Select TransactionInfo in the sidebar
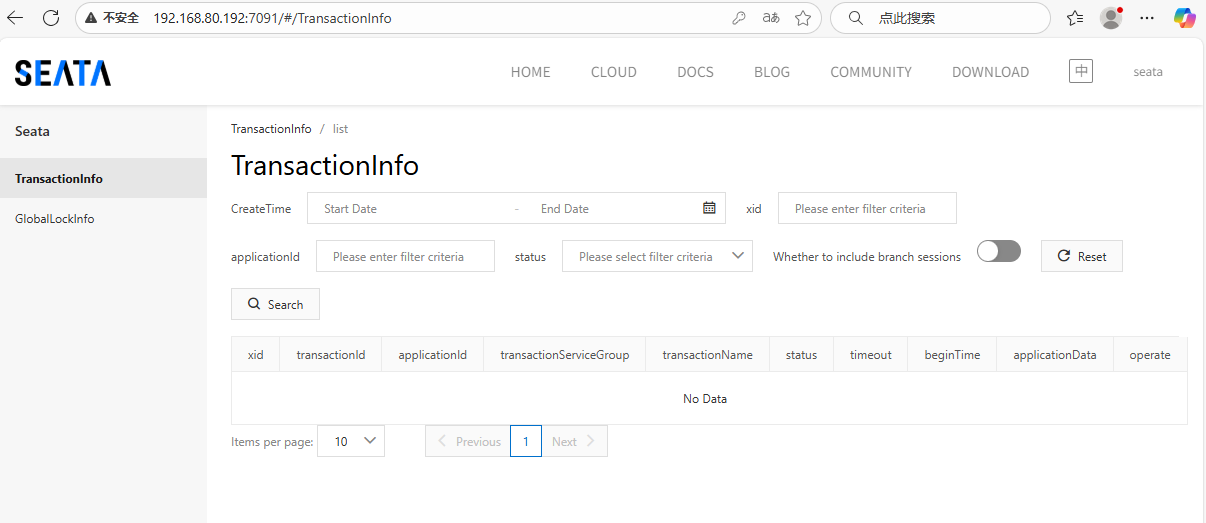 coord(103,178)
